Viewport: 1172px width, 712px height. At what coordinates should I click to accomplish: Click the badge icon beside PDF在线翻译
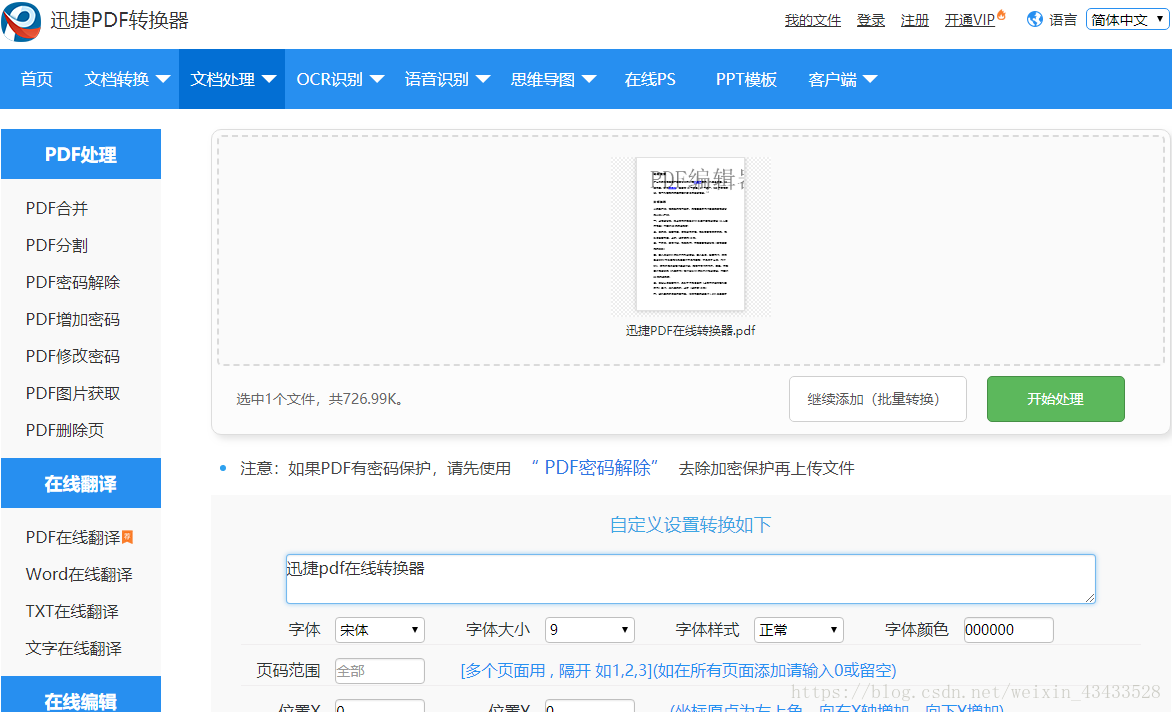pos(128,536)
